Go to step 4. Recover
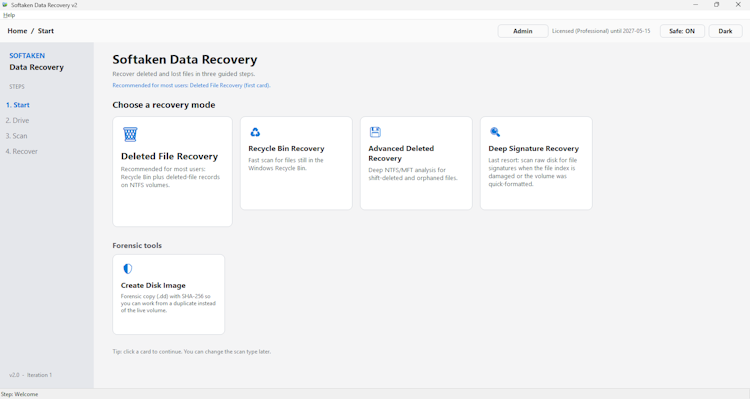Screen dimensions: 750x399 point(22,151)
